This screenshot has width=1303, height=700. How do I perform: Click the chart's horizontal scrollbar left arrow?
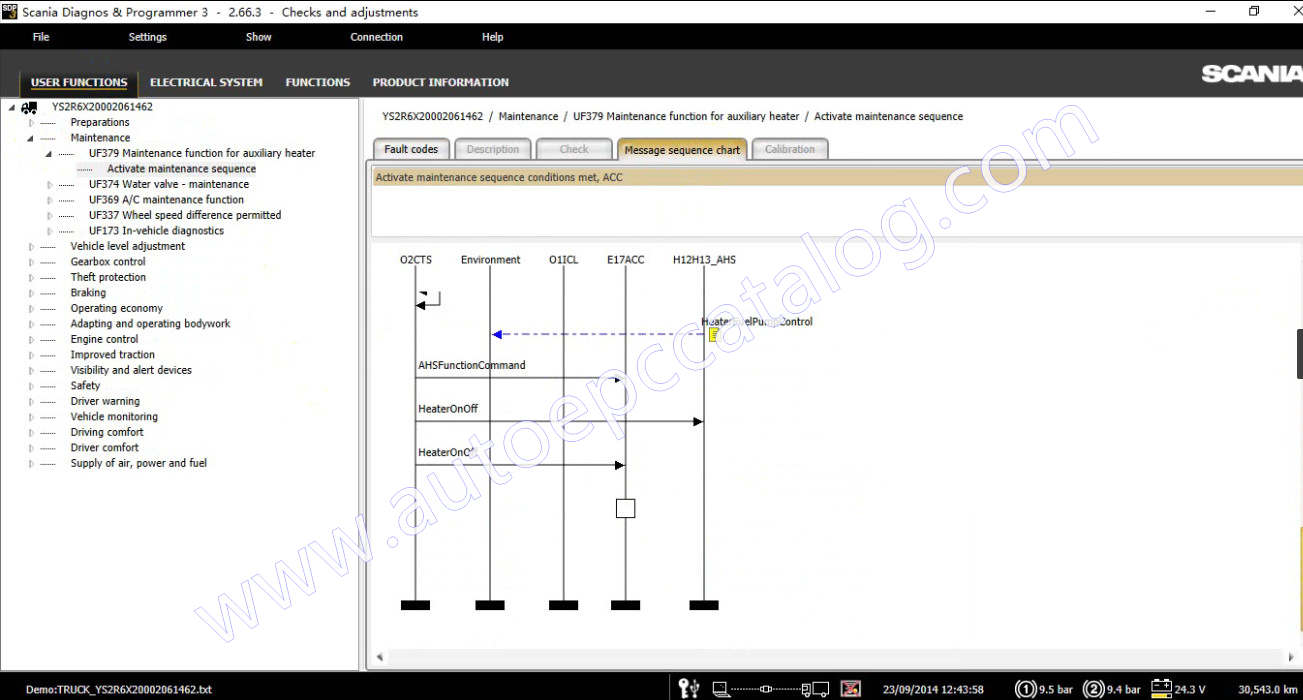pos(378,658)
